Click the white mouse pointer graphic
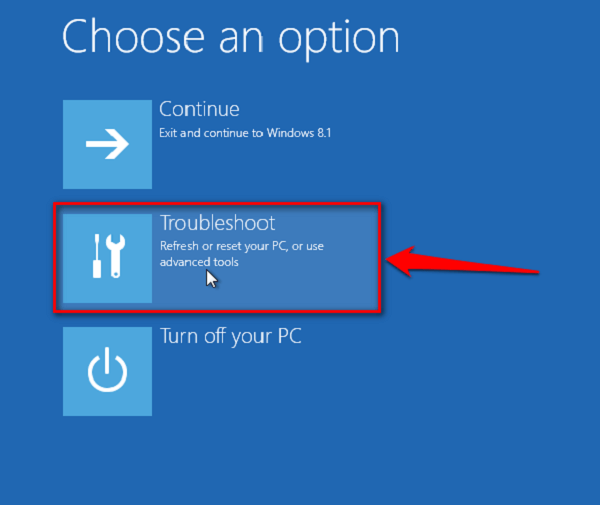 coord(212,279)
